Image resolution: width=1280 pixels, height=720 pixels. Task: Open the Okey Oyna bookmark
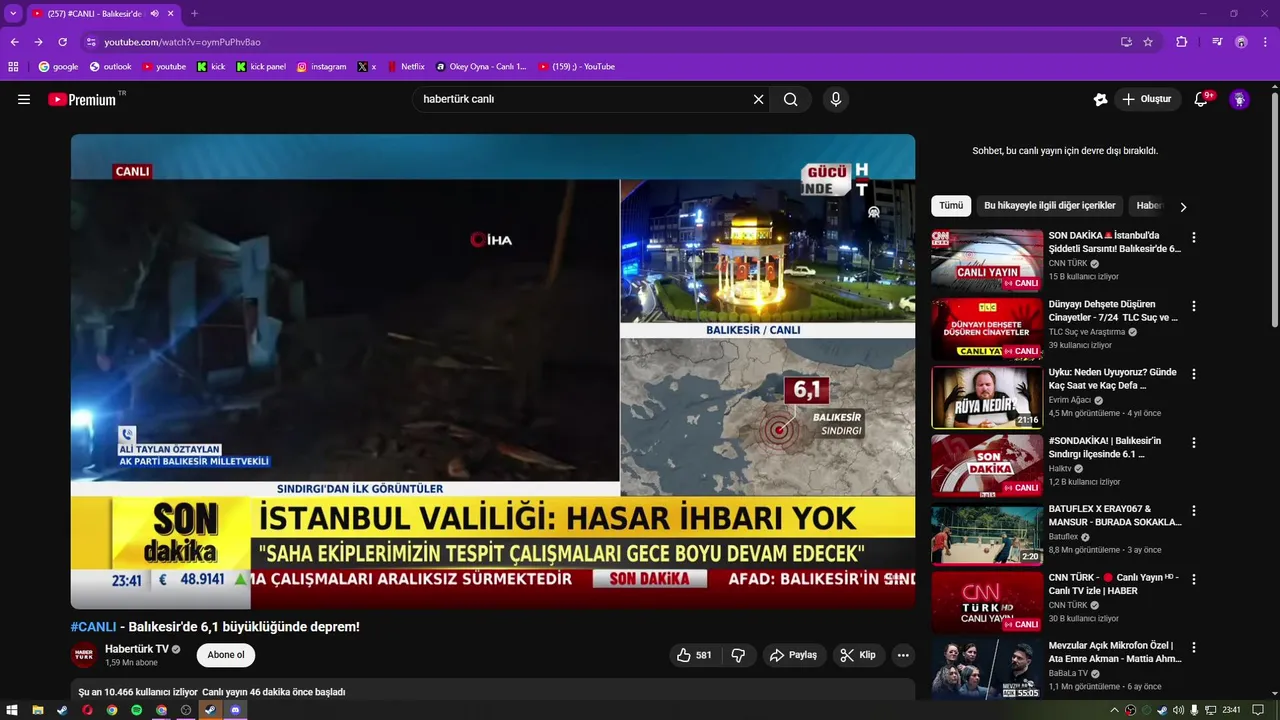pyautogui.click(x=481, y=67)
